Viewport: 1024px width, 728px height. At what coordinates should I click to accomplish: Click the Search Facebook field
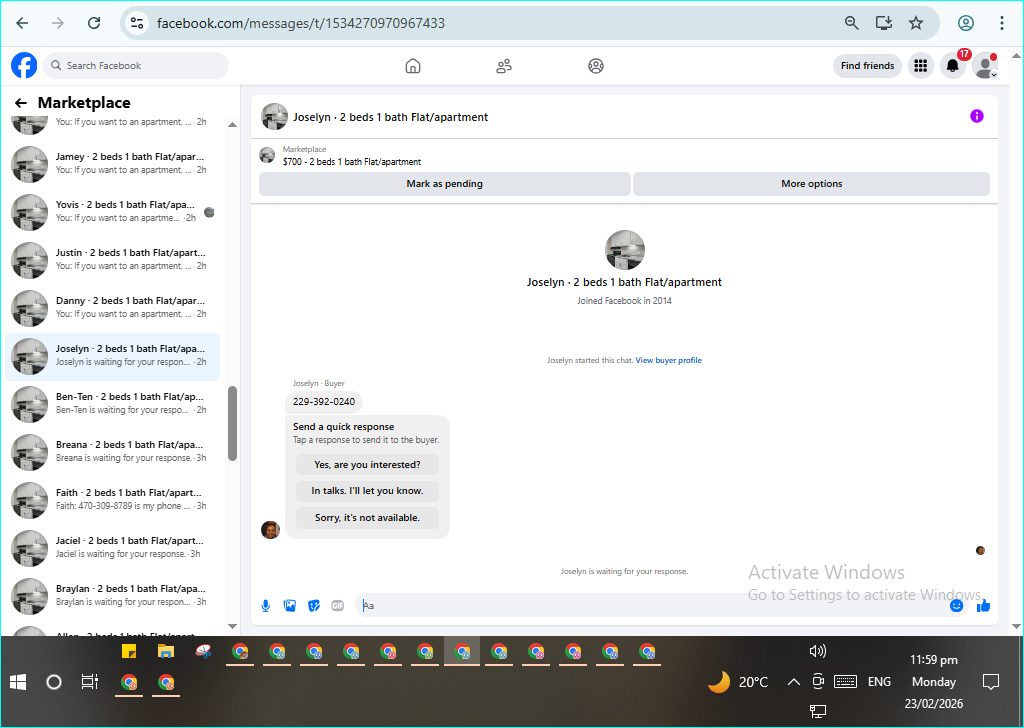(x=136, y=65)
